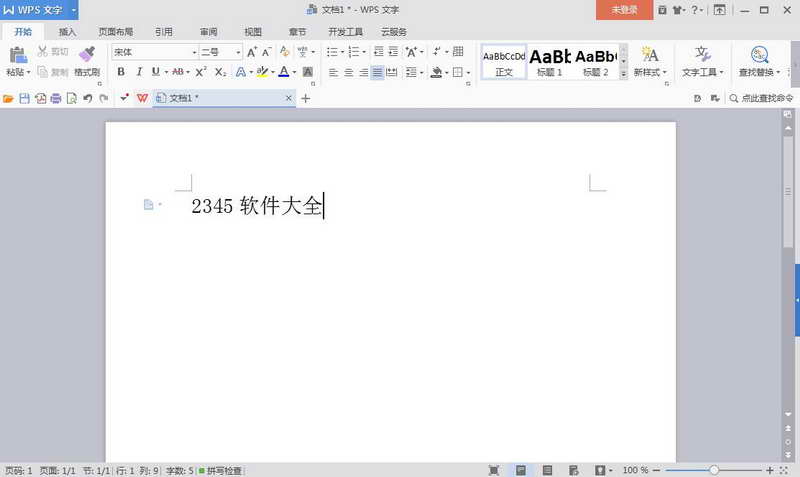
Task: Apply the 标题 1 heading style
Action: pos(549,62)
